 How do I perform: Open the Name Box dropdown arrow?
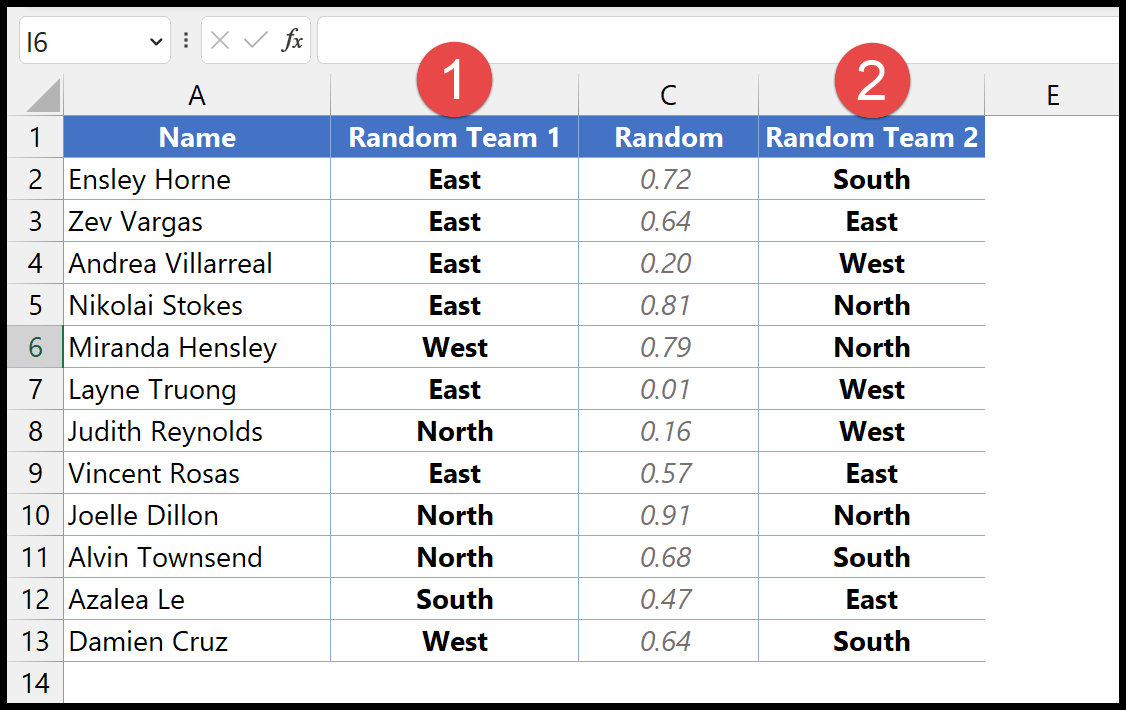pyautogui.click(x=155, y=40)
